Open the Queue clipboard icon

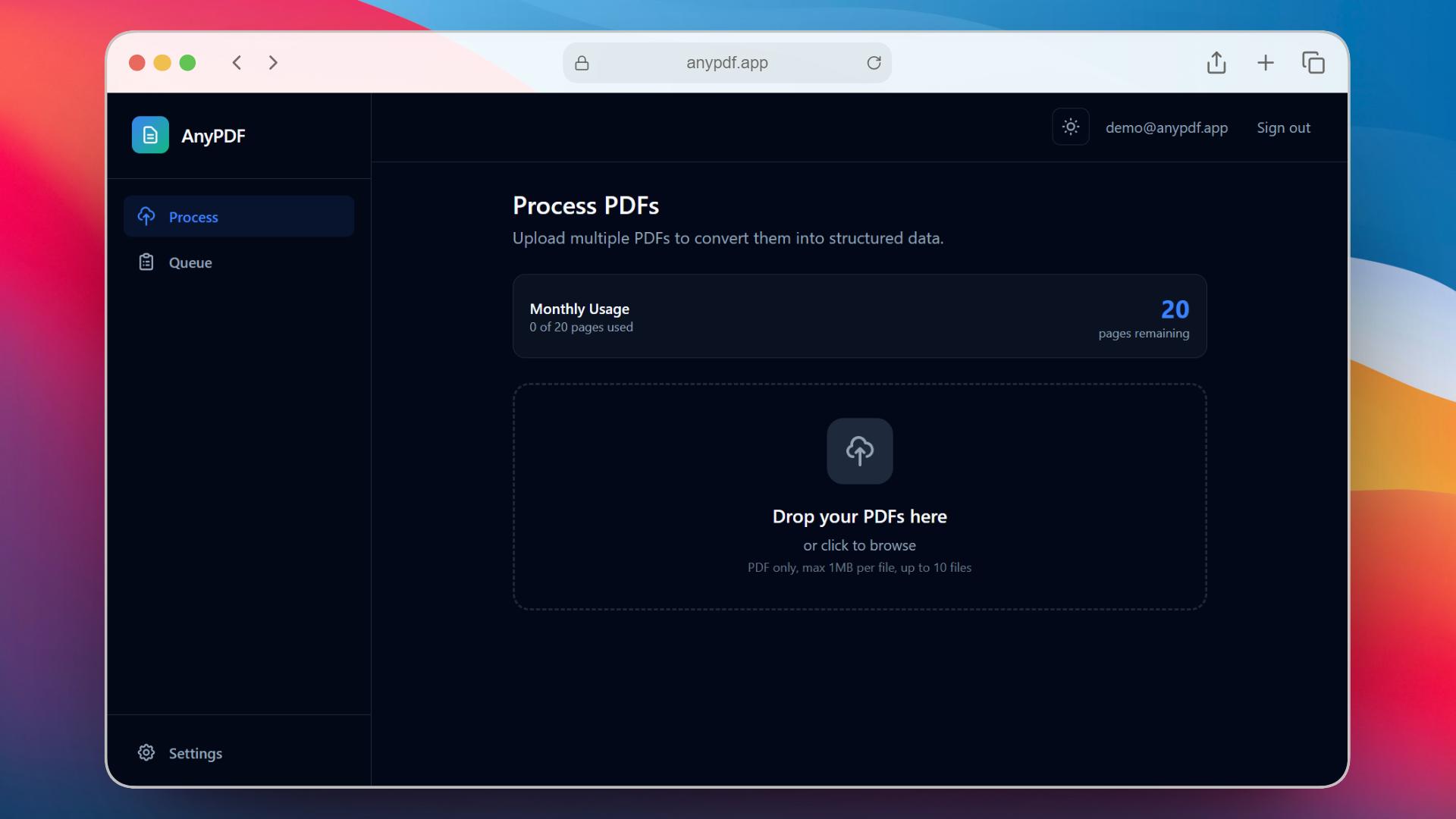click(x=146, y=262)
